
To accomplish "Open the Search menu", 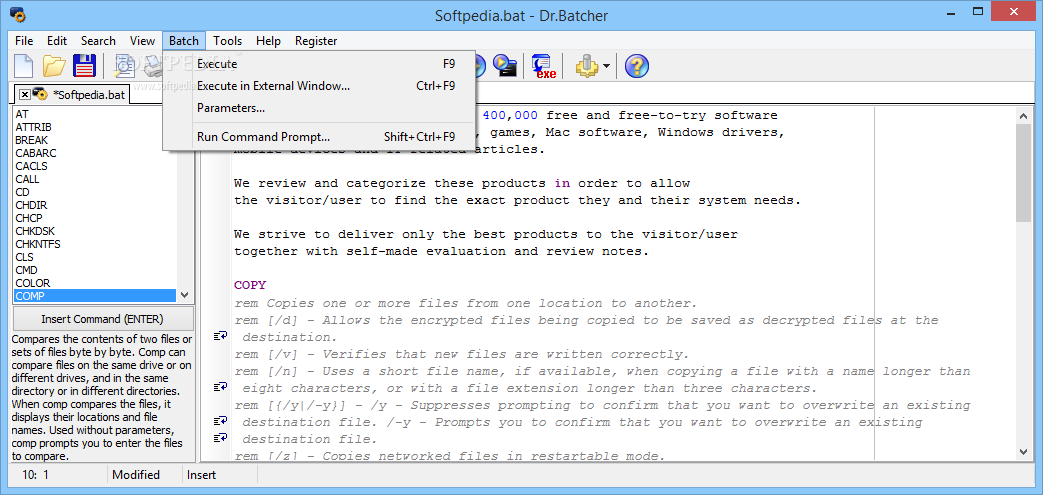I will [98, 41].
